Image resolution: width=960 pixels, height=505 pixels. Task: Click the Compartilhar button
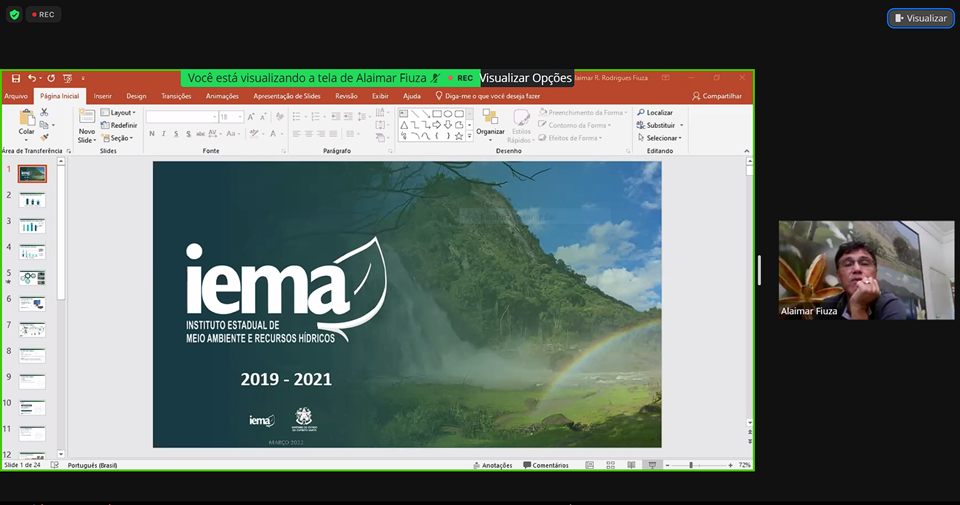coord(717,96)
